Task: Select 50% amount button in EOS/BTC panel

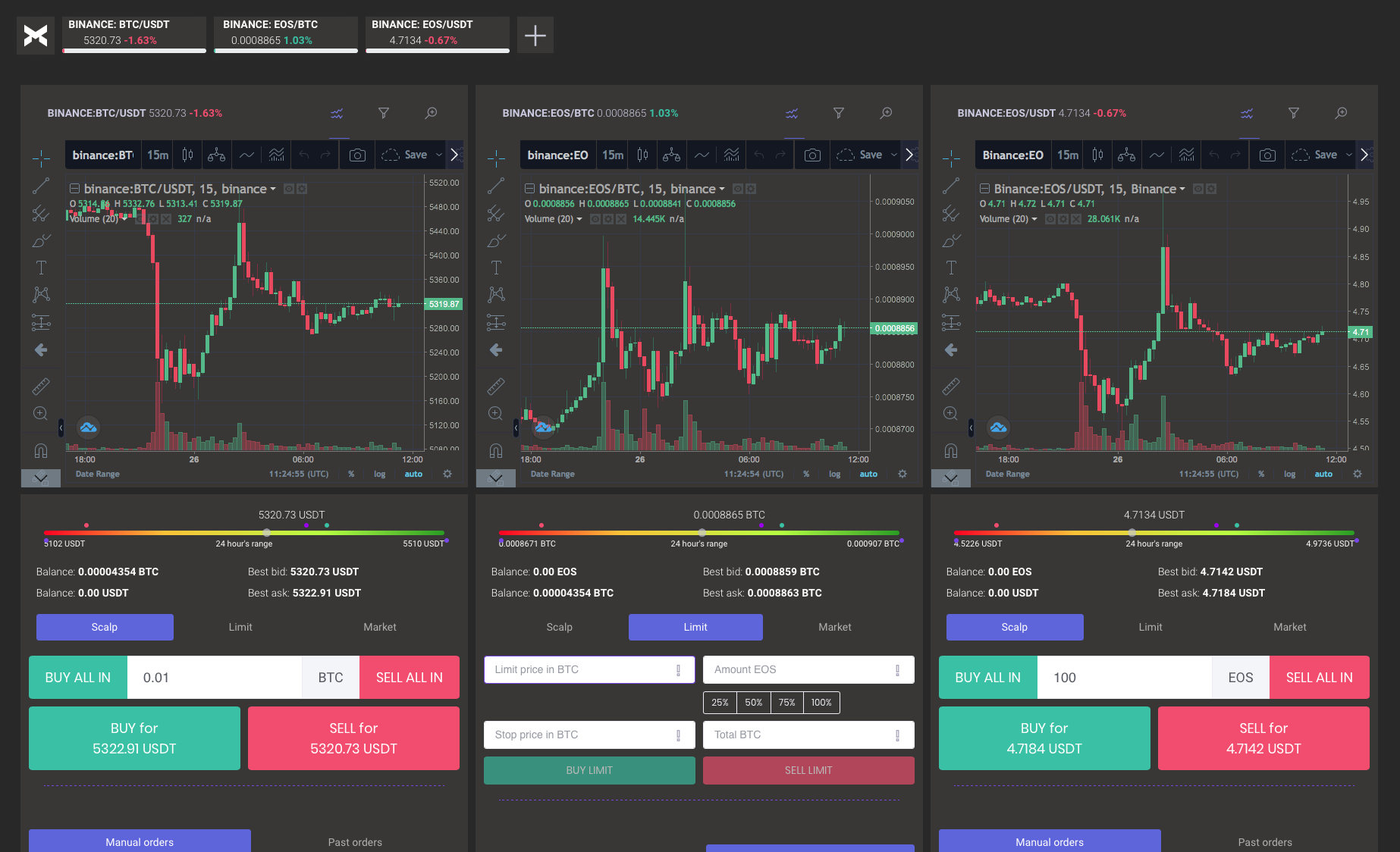Action: (x=754, y=703)
